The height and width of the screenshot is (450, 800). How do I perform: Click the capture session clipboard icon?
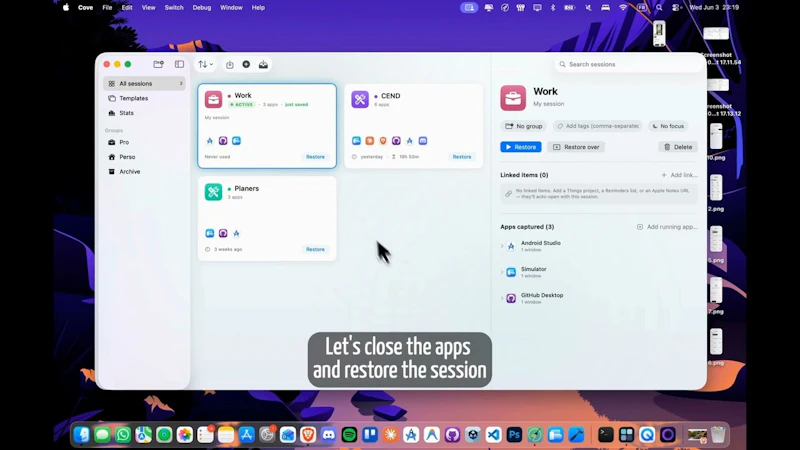[230, 64]
